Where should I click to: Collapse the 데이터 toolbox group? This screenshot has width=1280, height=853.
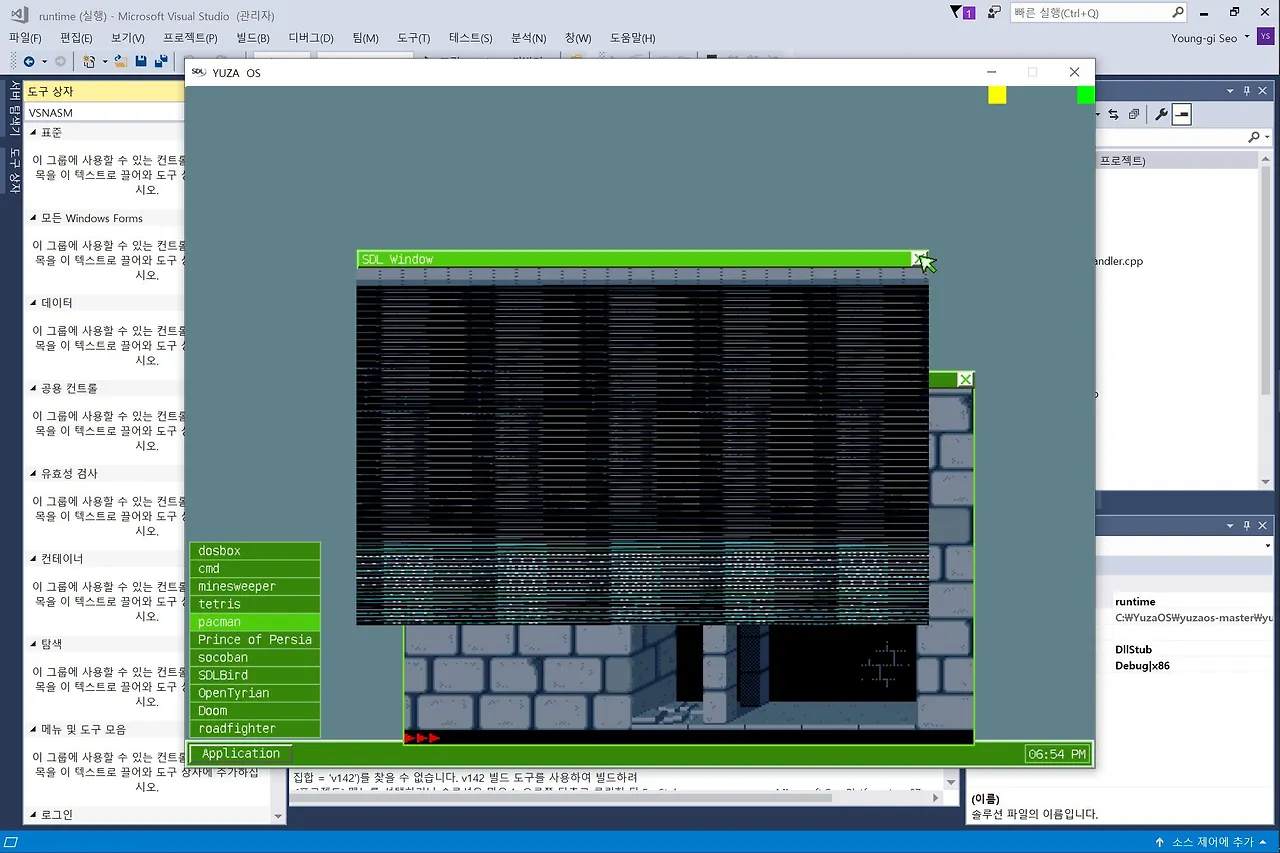(33, 302)
